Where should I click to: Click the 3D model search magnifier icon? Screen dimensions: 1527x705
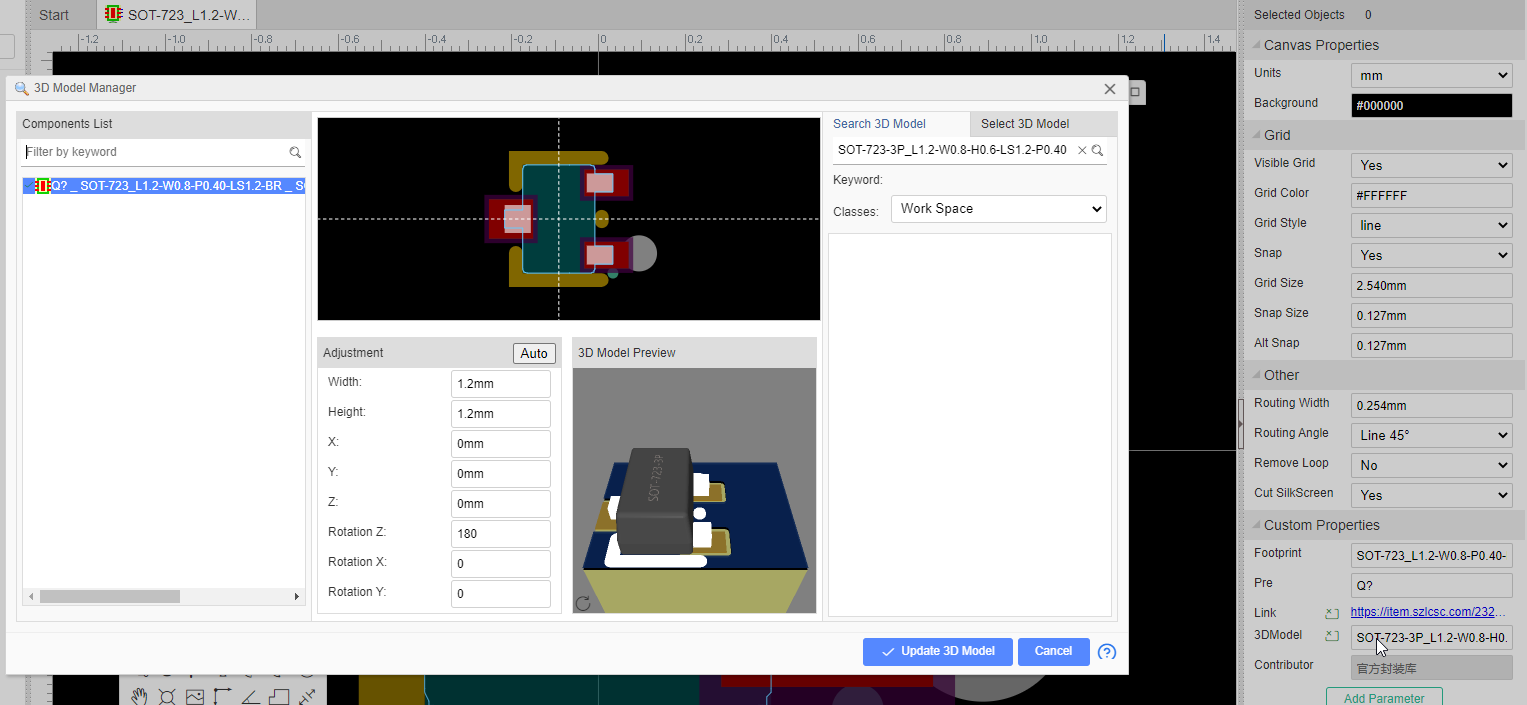click(1097, 150)
